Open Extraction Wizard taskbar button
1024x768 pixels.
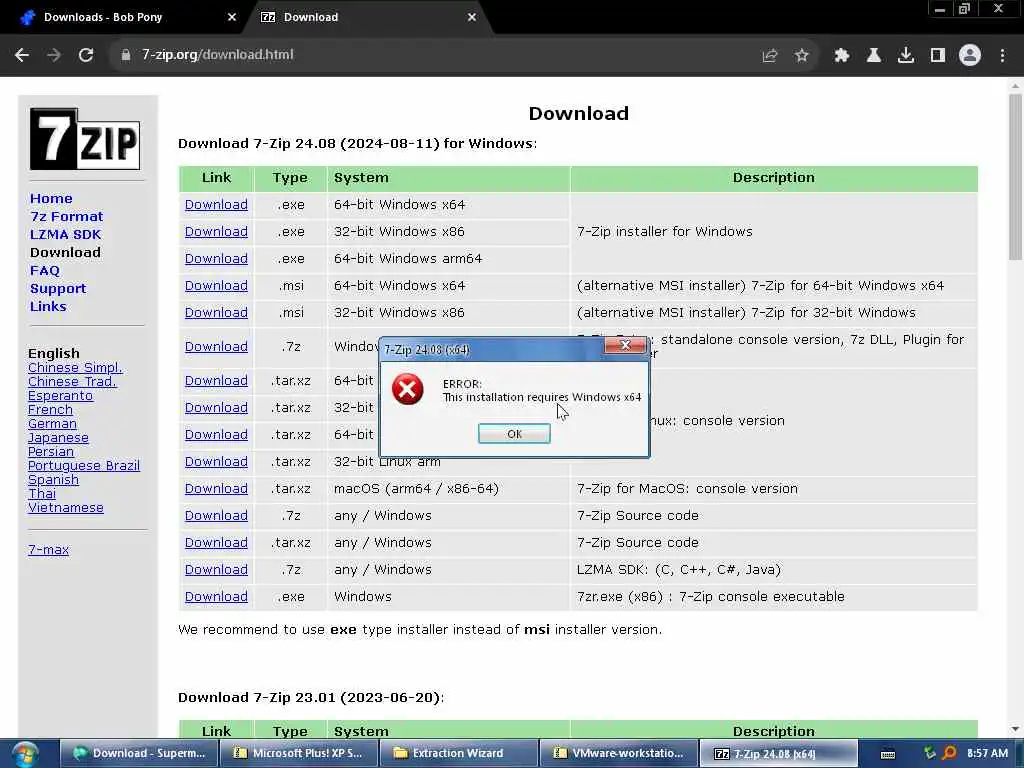coord(458,754)
